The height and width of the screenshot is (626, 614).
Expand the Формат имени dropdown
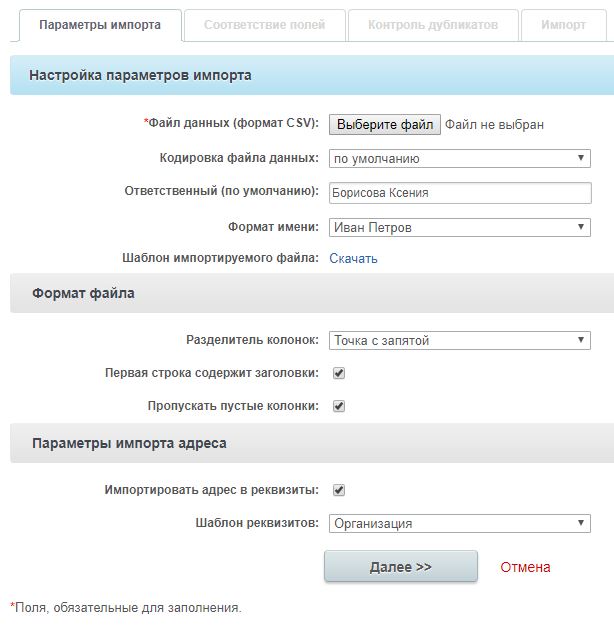coord(460,227)
